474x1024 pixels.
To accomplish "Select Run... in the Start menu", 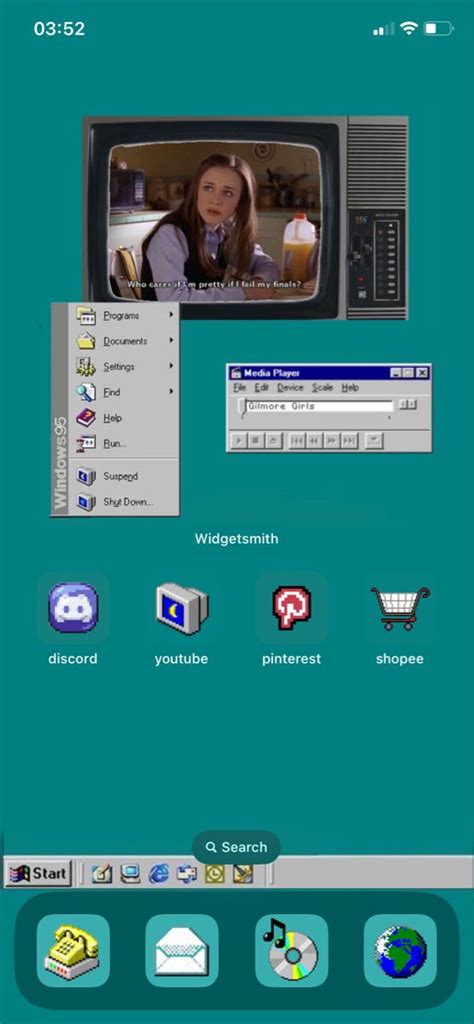I will pos(124,443).
